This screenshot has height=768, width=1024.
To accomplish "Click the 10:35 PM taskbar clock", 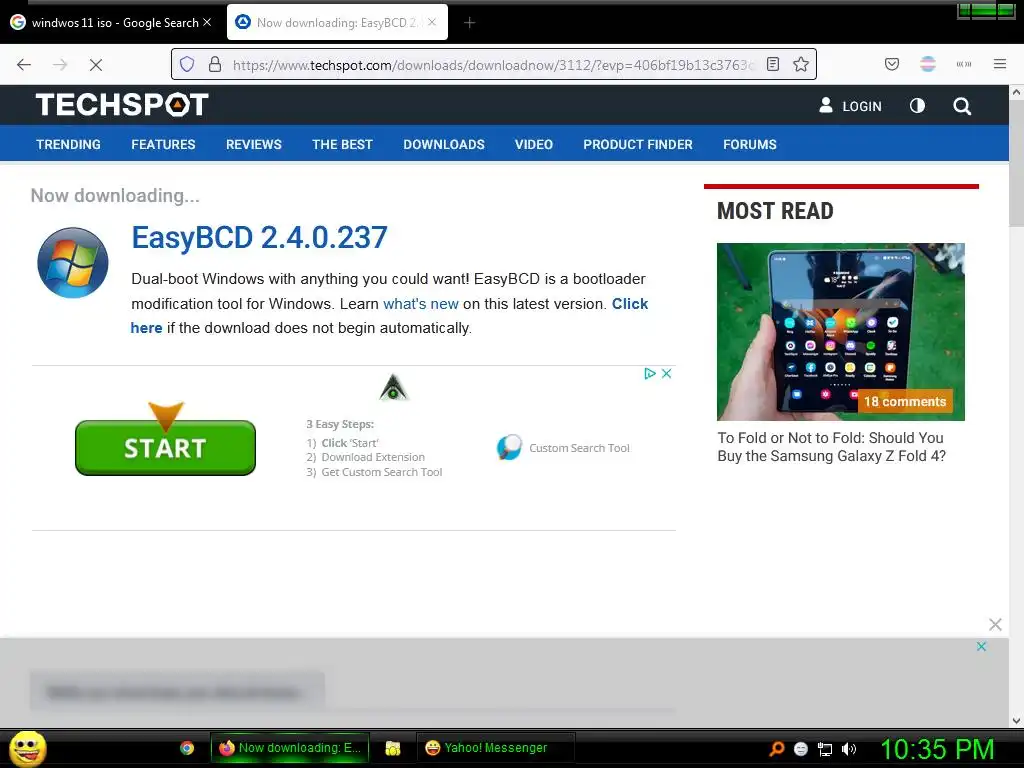I will (937, 749).
